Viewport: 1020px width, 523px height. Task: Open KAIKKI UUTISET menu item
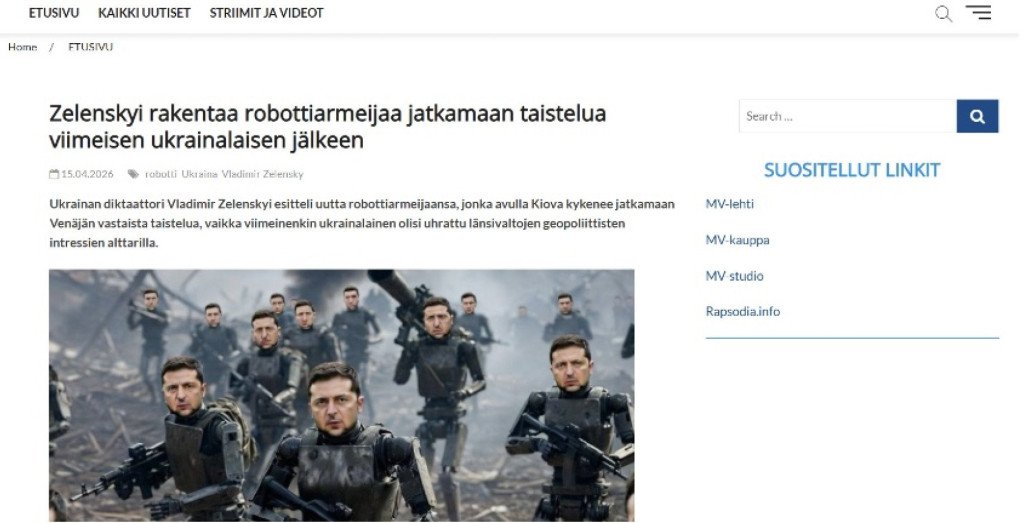point(144,13)
